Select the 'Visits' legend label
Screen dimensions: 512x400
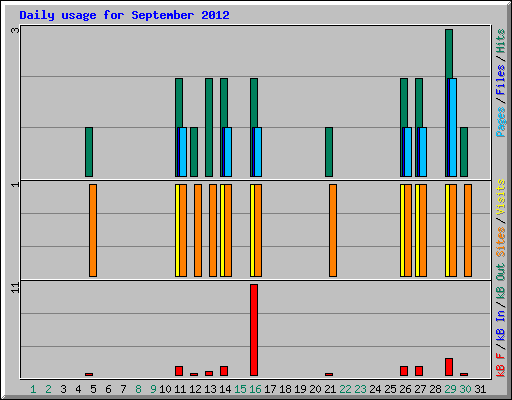coord(501,197)
